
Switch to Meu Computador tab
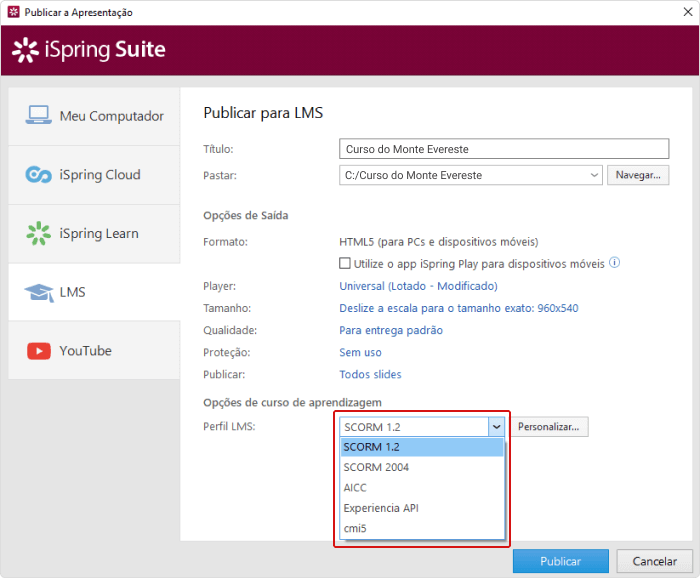point(94,116)
